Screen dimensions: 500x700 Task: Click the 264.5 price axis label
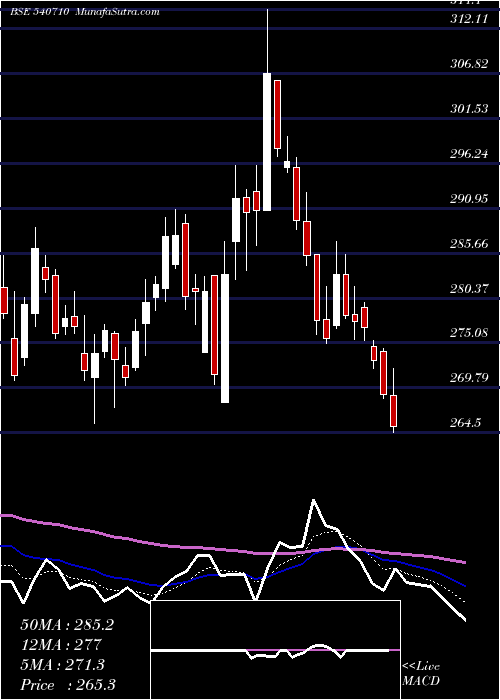(466, 422)
